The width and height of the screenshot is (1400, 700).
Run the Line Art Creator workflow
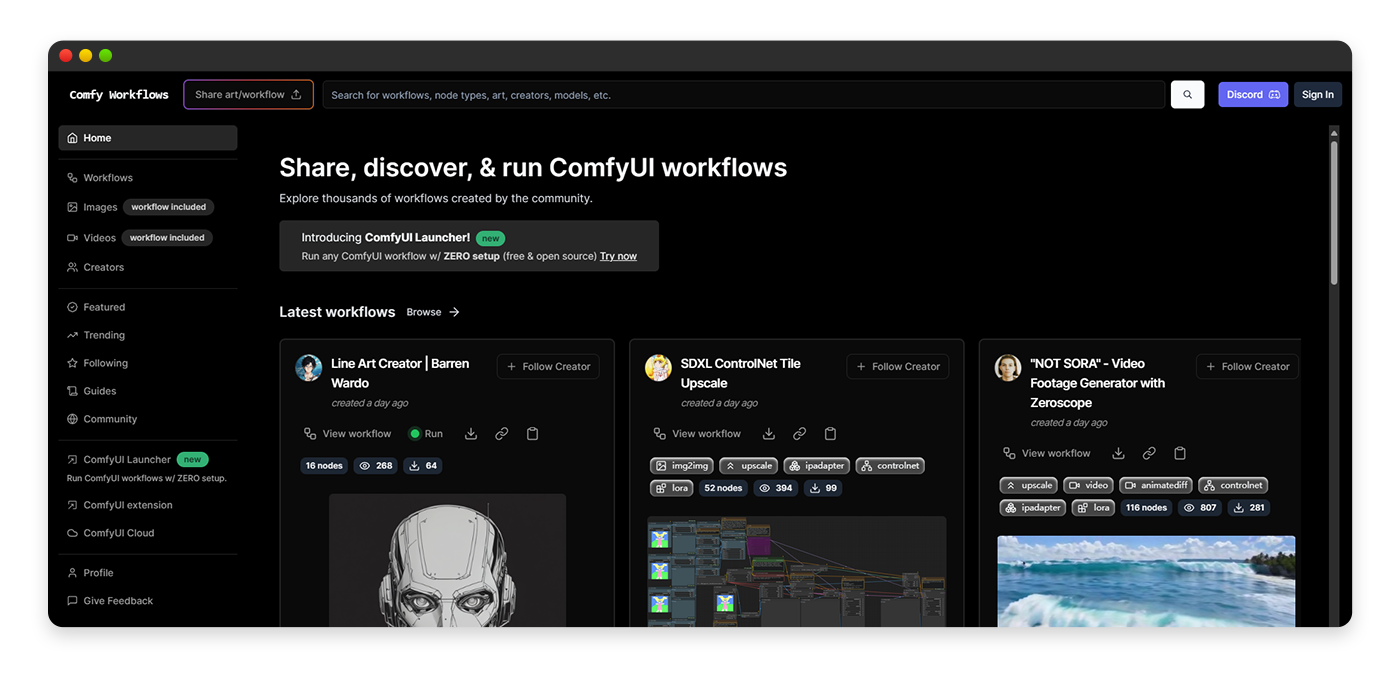click(x=426, y=434)
